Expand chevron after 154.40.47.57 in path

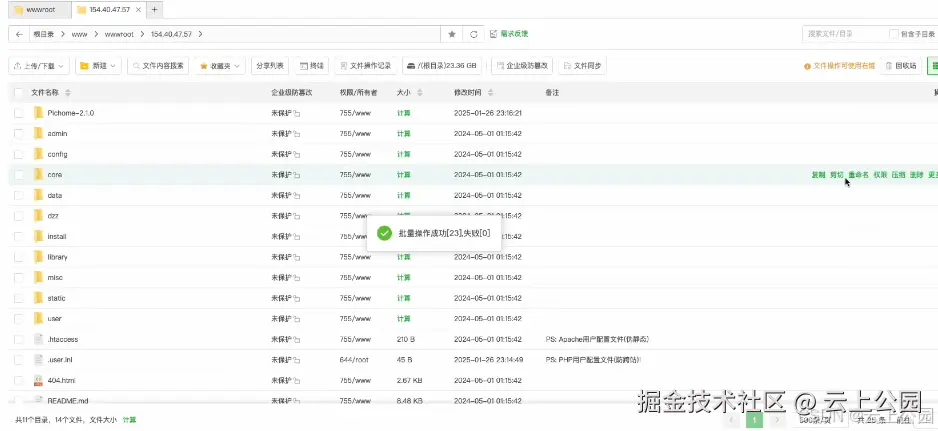pyautogui.click(x=200, y=34)
